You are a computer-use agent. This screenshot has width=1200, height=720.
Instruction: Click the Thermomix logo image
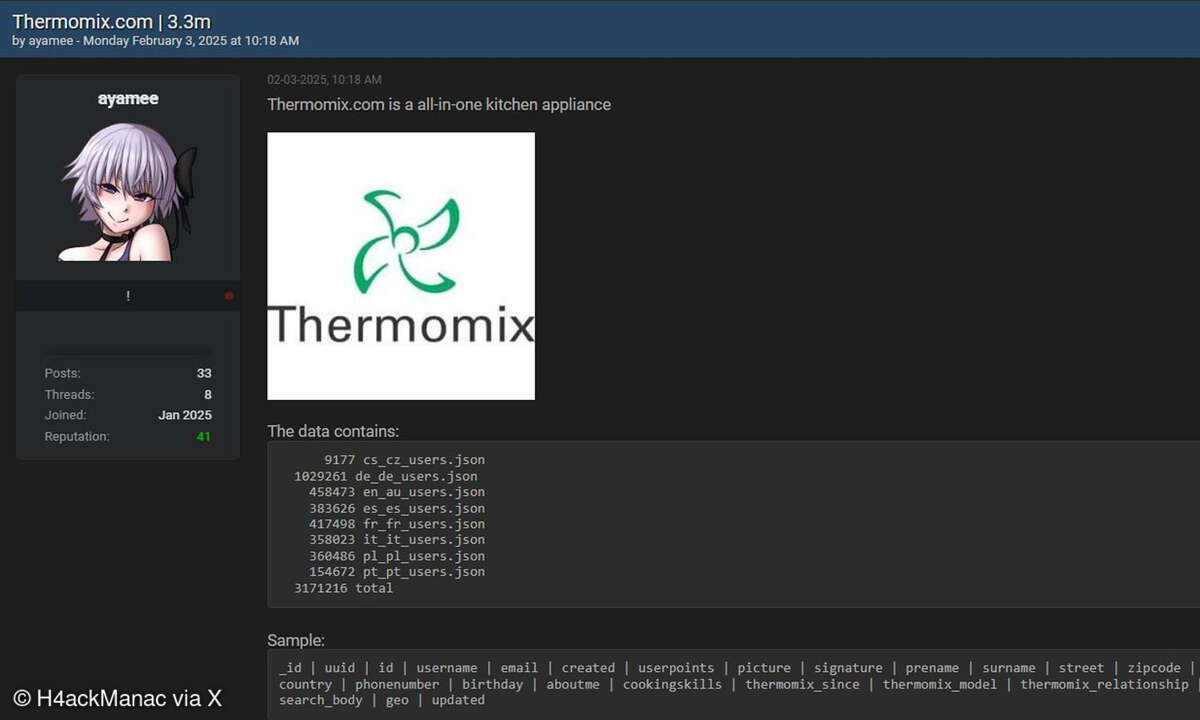pyautogui.click(x=401, y=266)
